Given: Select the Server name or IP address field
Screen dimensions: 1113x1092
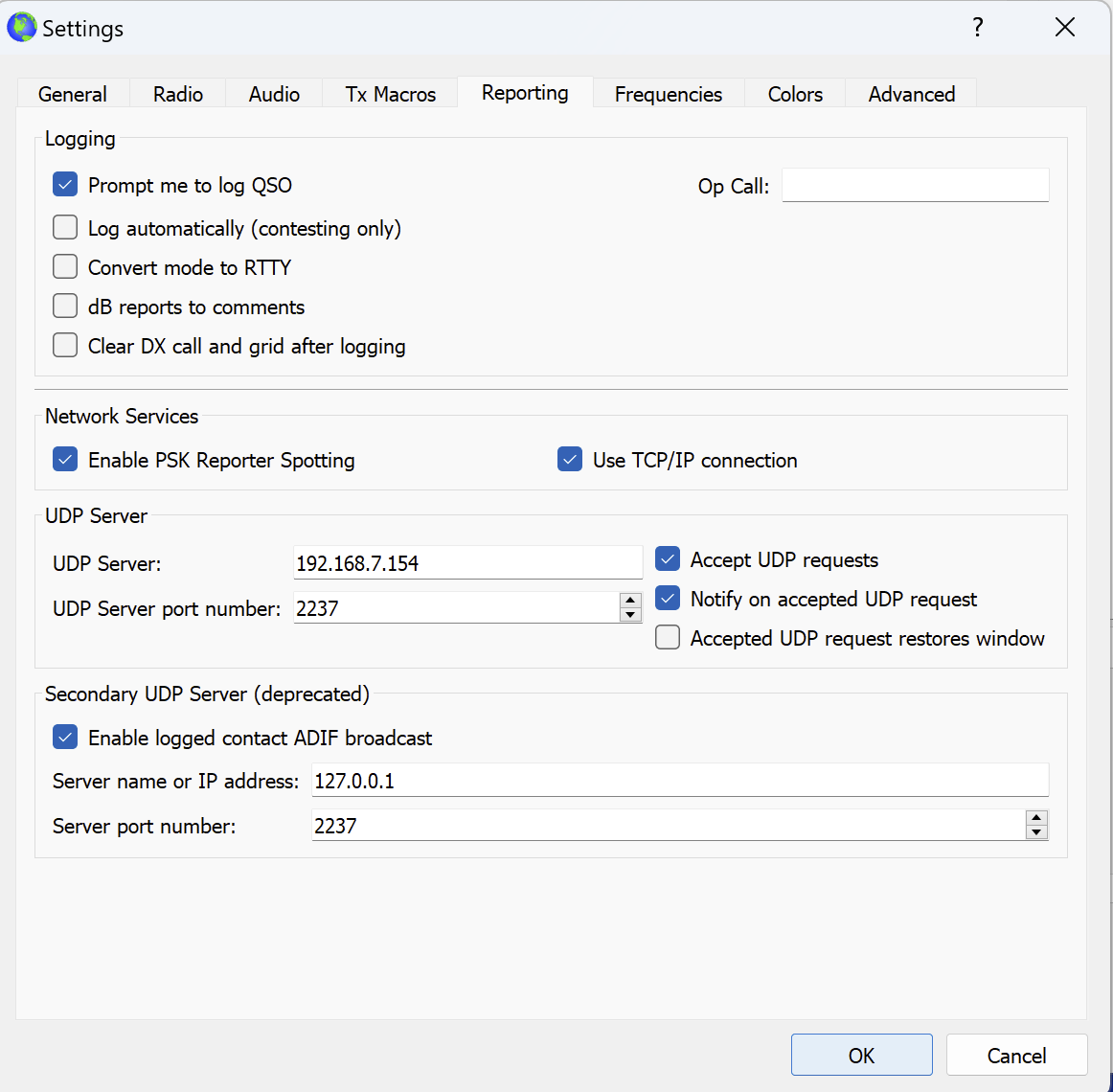Looking at the screenshot, I should point(680,781).
